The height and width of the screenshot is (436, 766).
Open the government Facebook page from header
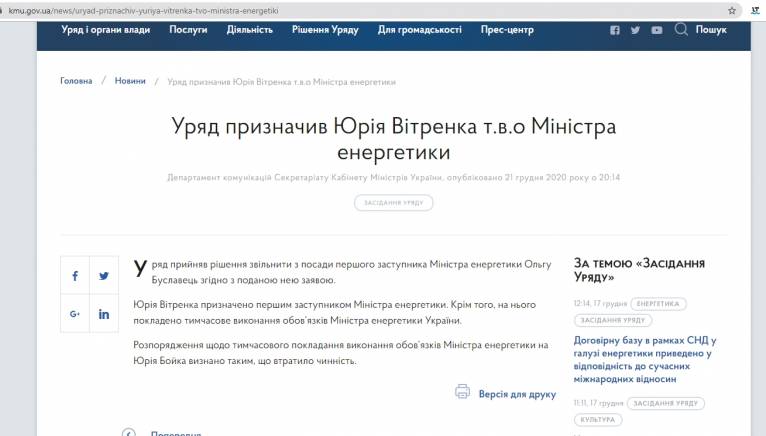[x=615, y=30]
